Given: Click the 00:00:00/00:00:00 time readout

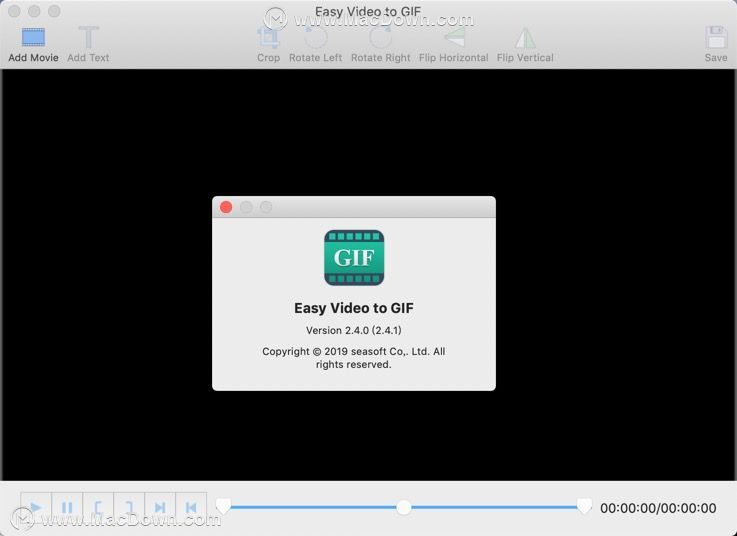Looking at the screenshot, I should pos(658,508).
